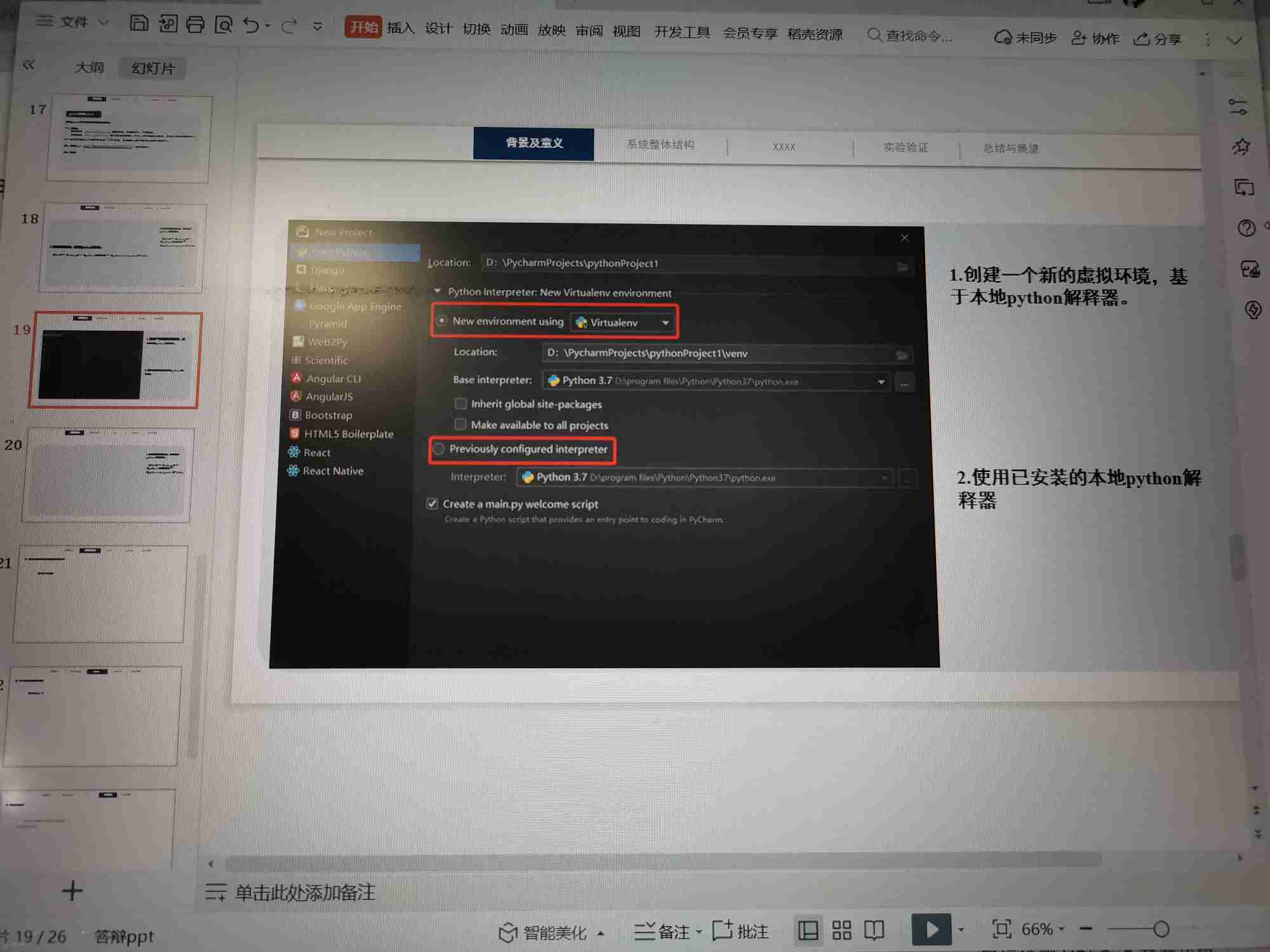The height and width of the screenshot is (952, 1270).
Task: Click 单击此处添加备注 notes area
Action: [305, 893]
